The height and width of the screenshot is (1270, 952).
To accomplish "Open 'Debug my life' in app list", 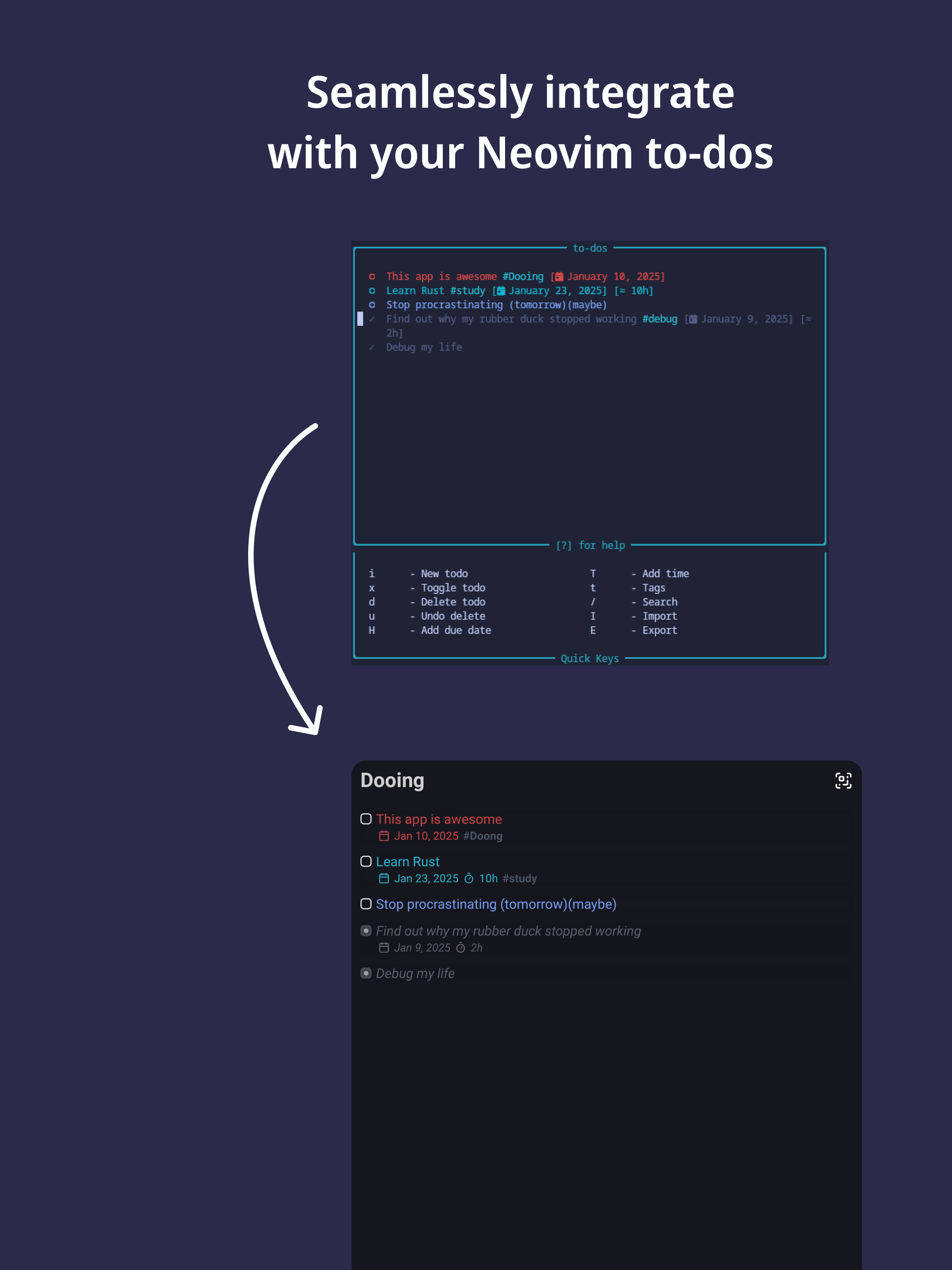I will click(415, 973).
